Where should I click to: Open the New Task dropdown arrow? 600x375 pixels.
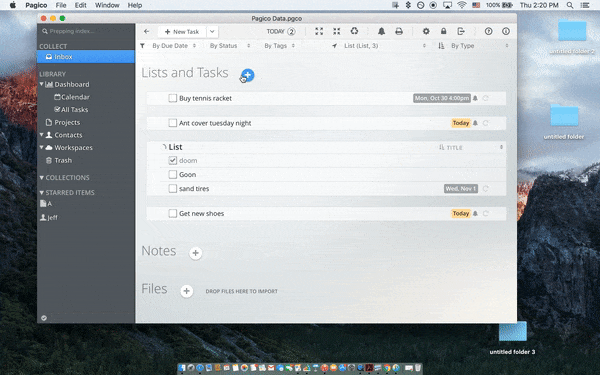point(212,32)
